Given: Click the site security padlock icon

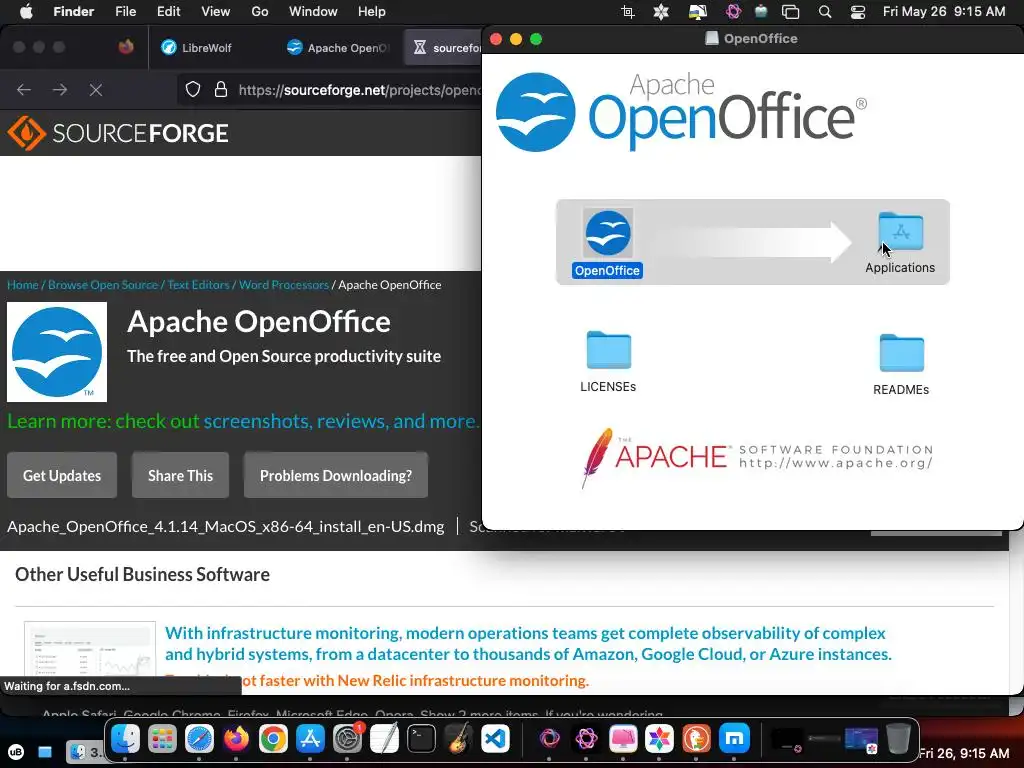Looking at the screenshot, I should [221, 89].
